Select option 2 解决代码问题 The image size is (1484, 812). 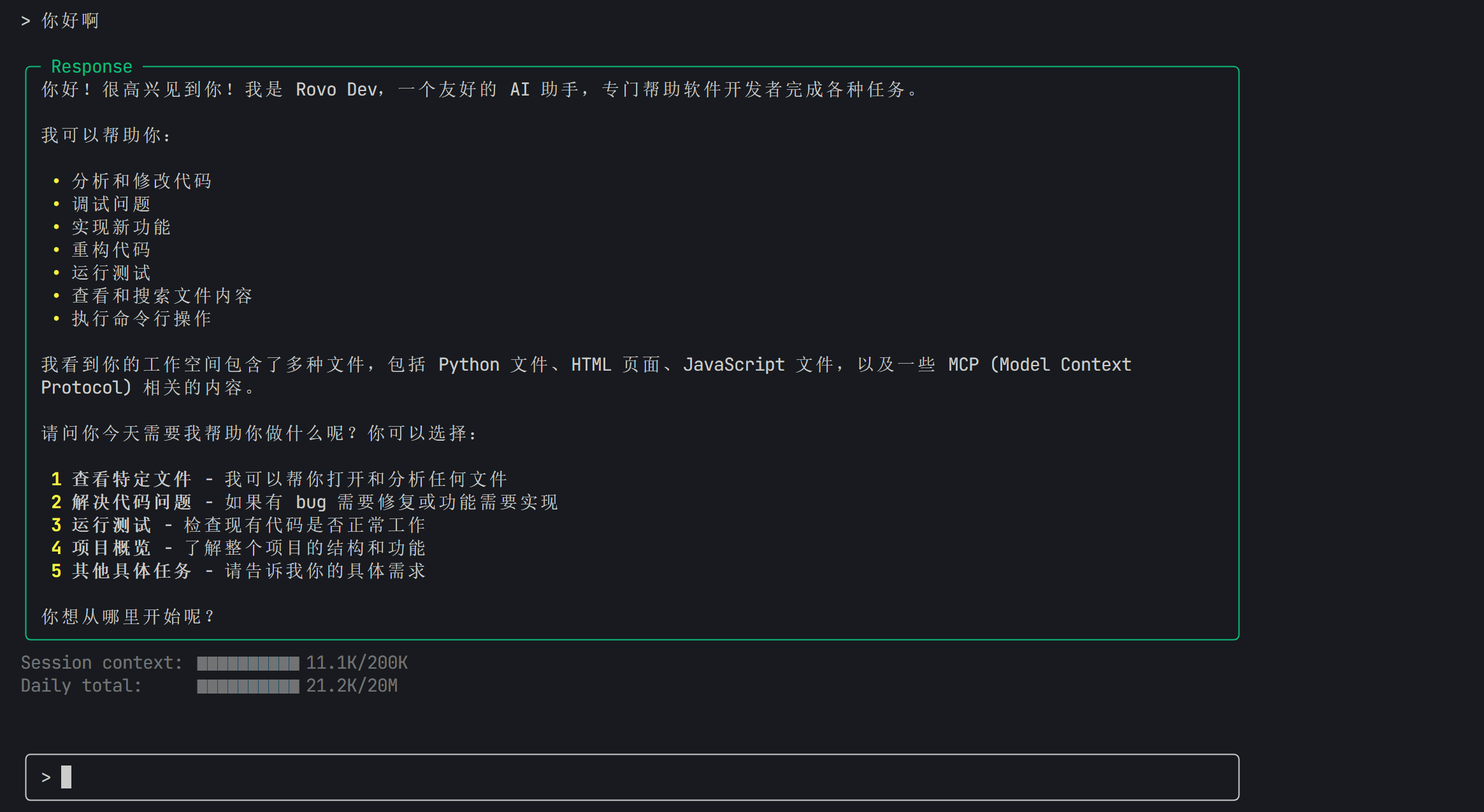click(x=131, y=502)
